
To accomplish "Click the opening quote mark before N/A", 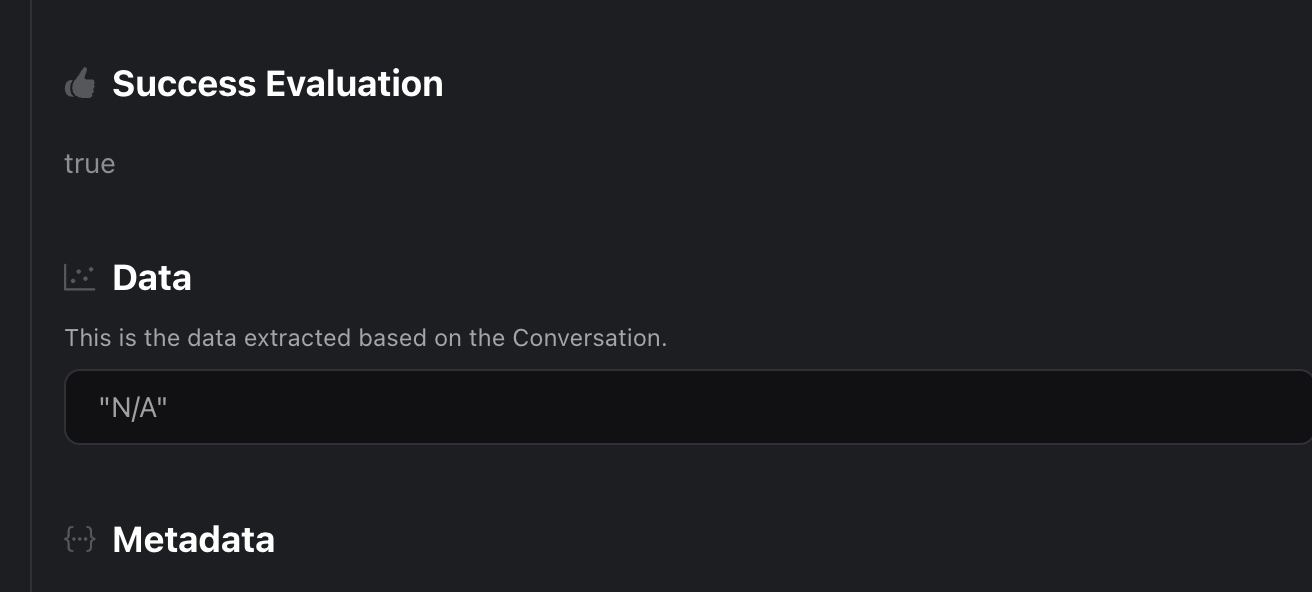I will (x=104, y=404).
